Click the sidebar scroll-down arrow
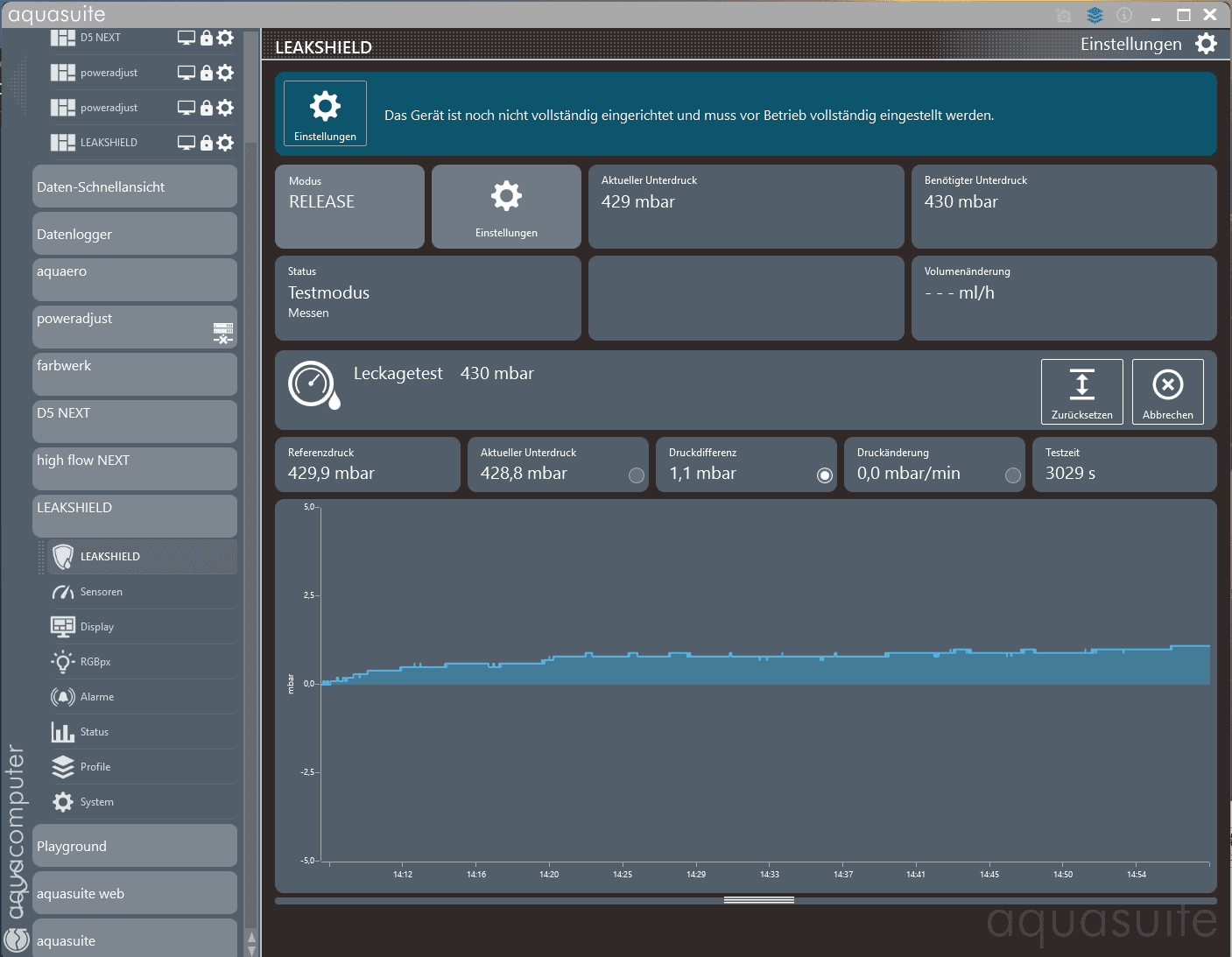 pyautogui.click(x=251, y=950)
